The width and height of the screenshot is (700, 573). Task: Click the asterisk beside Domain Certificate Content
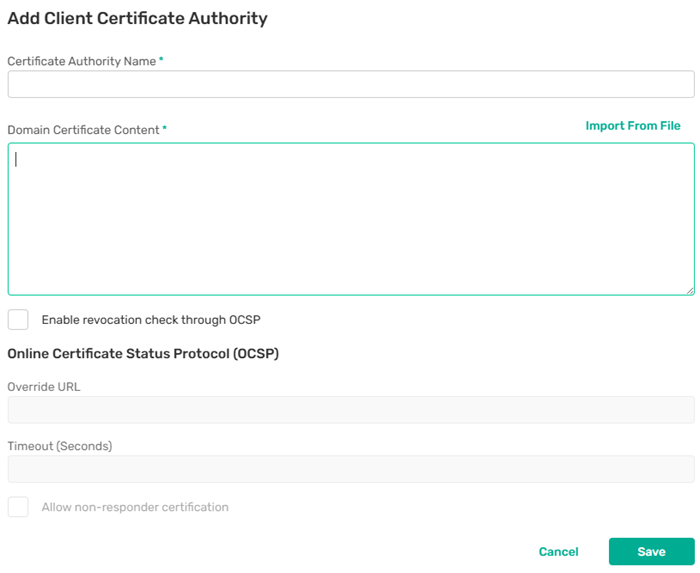tap(164, 129)
